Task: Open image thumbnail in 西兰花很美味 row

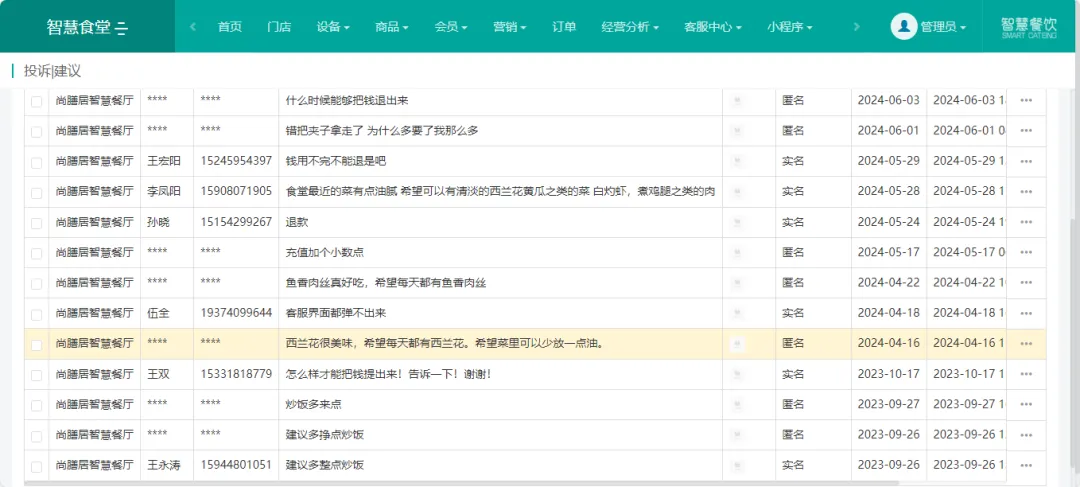Action: tap(738, 343)
